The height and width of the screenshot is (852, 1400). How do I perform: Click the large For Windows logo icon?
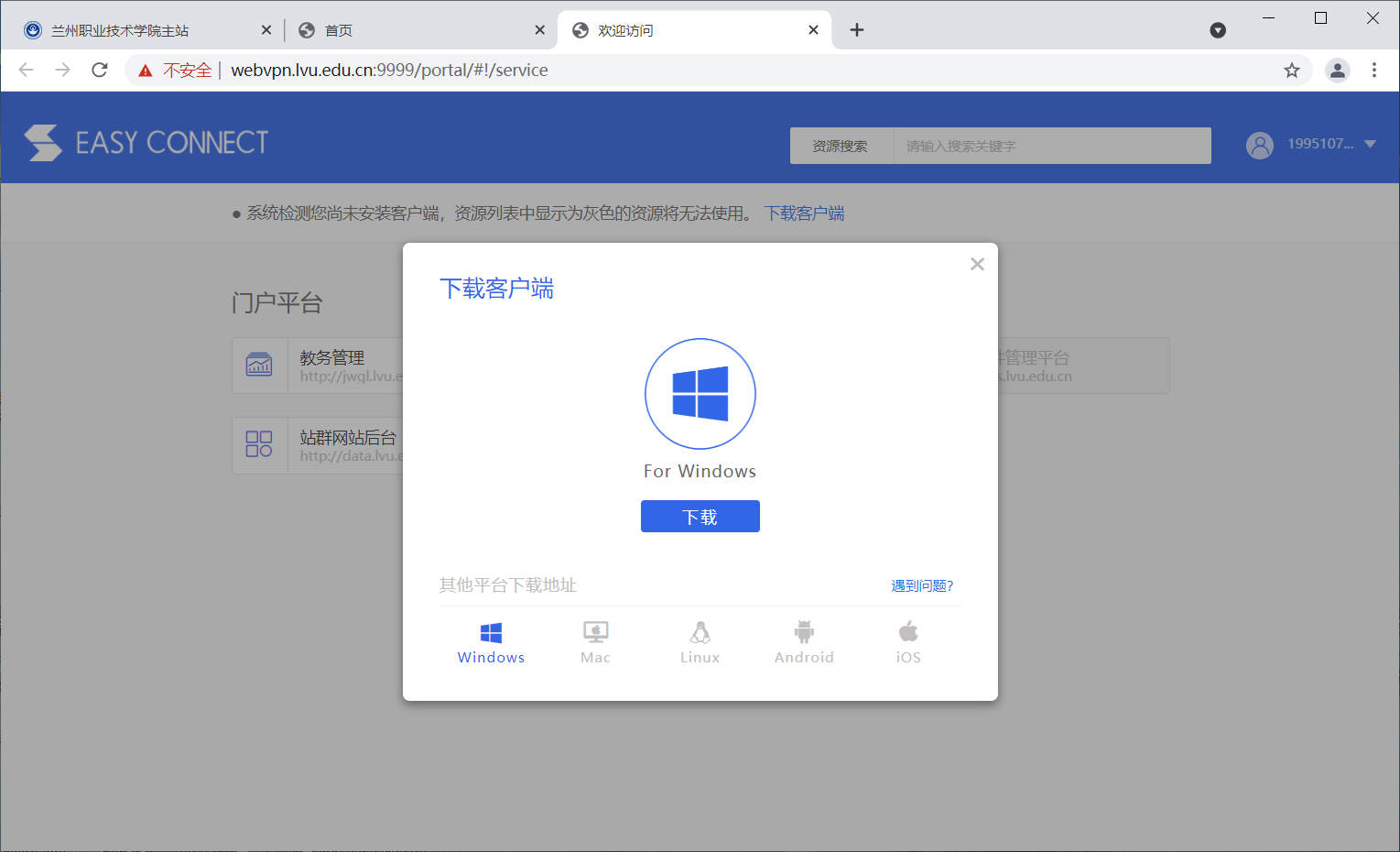(x=700, y=394)
